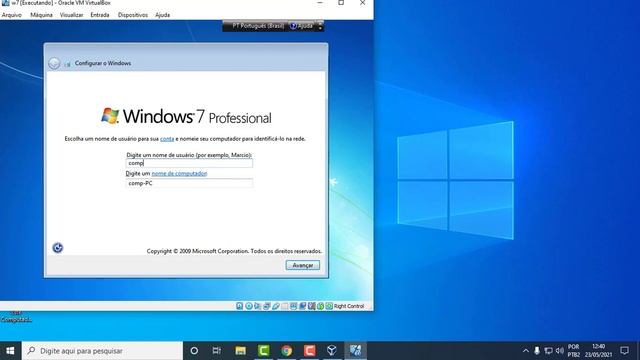
Task: Open the Windows Start menu
Action: [11, 351]
